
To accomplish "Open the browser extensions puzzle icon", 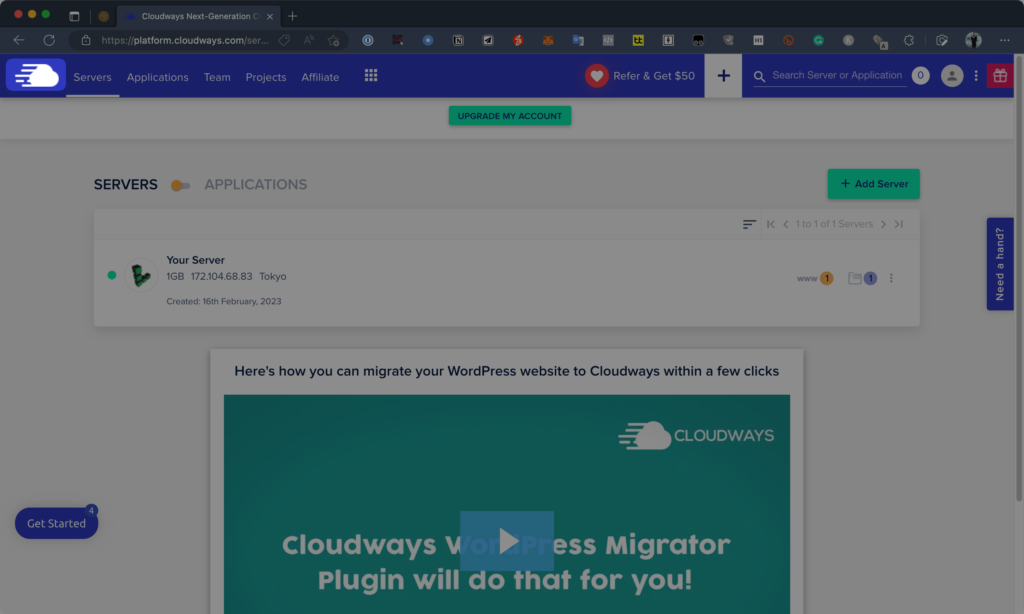I will coord(908,40).
